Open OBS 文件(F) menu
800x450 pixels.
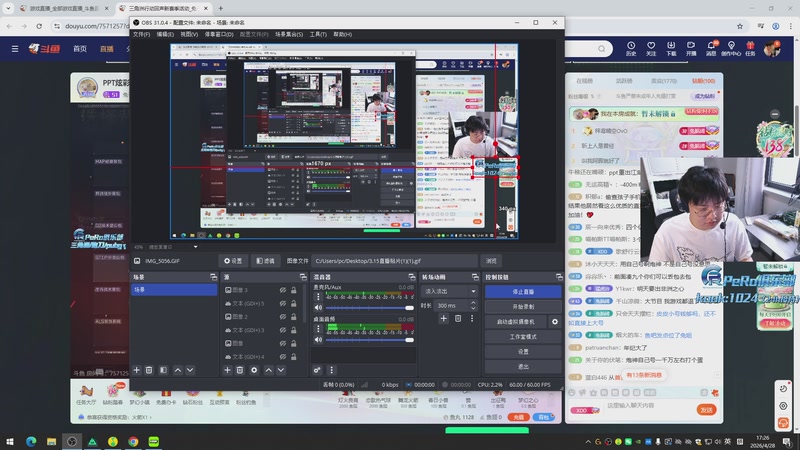(x=141, y=34)
